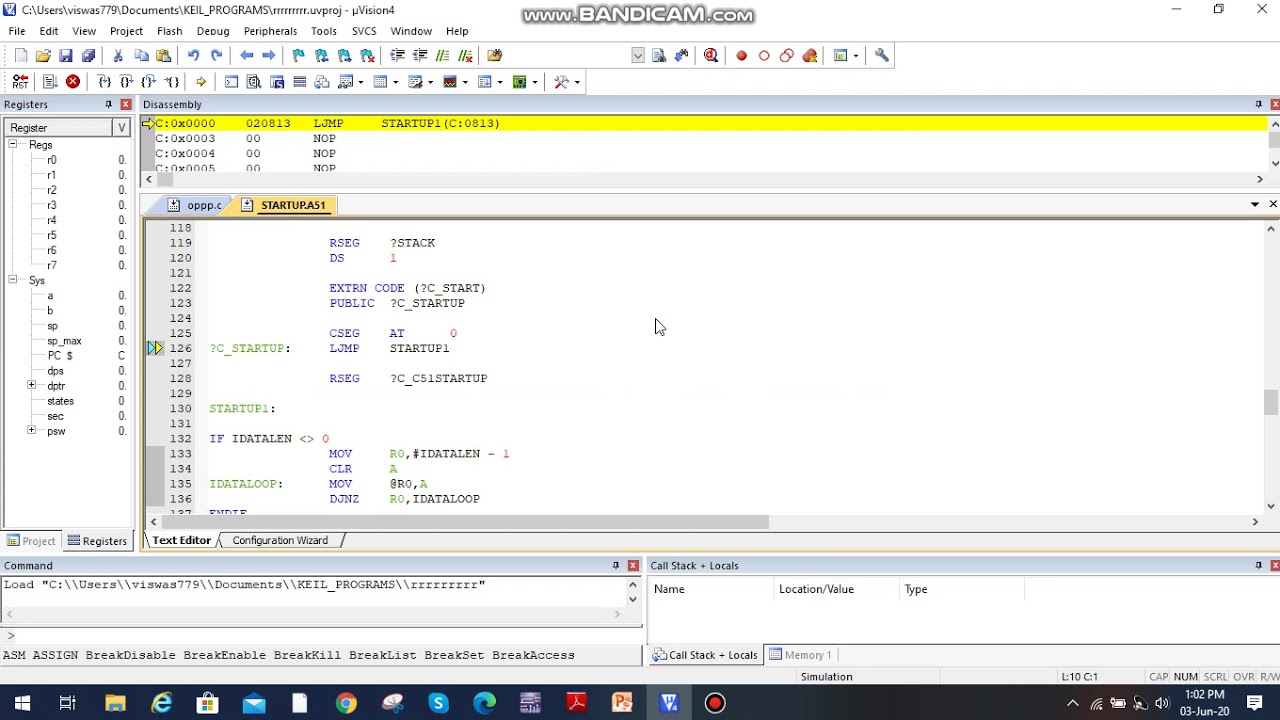Insert a breakpoint with the red dot icon
Image resolution: width=1280 pixels, height=720 pixels.
[x=742, y=56]
